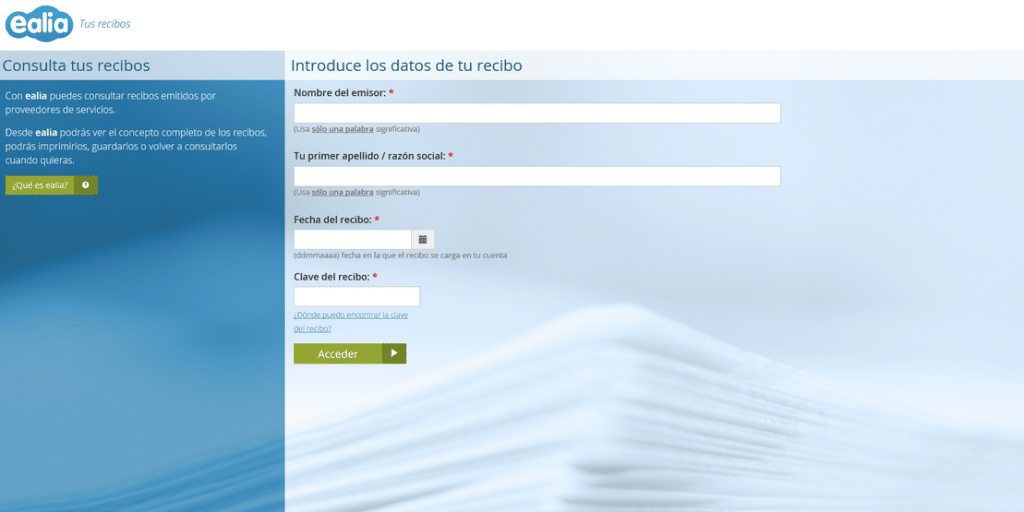Click the "Tus recibos" header text
The height and width of the screenshot is (512, 1024).
(105, 24)
